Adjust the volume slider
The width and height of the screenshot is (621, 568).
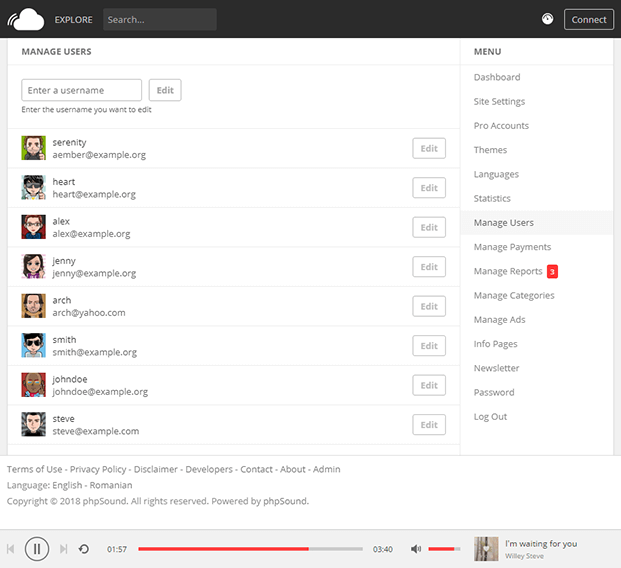[444, 549]
